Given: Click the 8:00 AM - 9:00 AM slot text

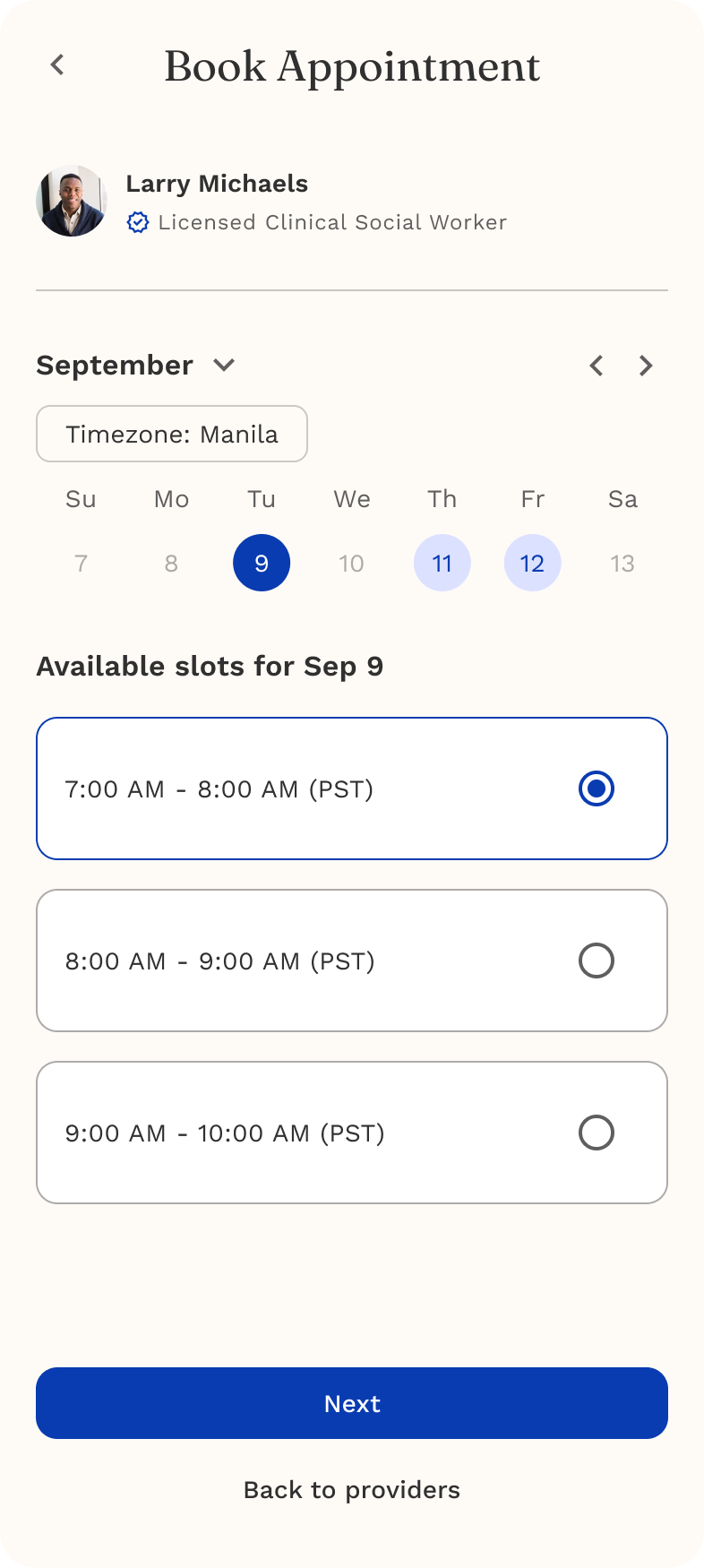Looking at the screenshot, I should coord(220,961).
